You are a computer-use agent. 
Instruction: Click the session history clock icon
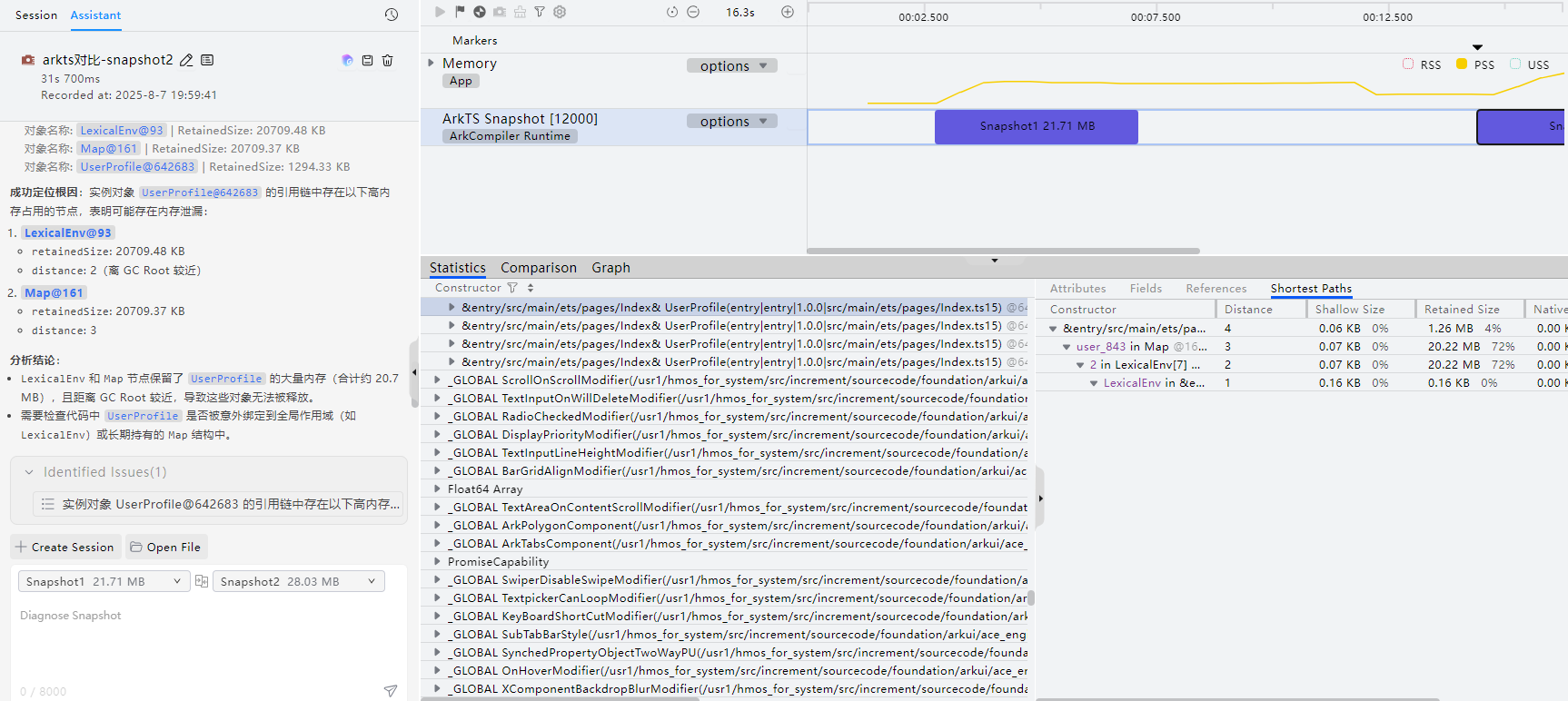click(392, 15)
